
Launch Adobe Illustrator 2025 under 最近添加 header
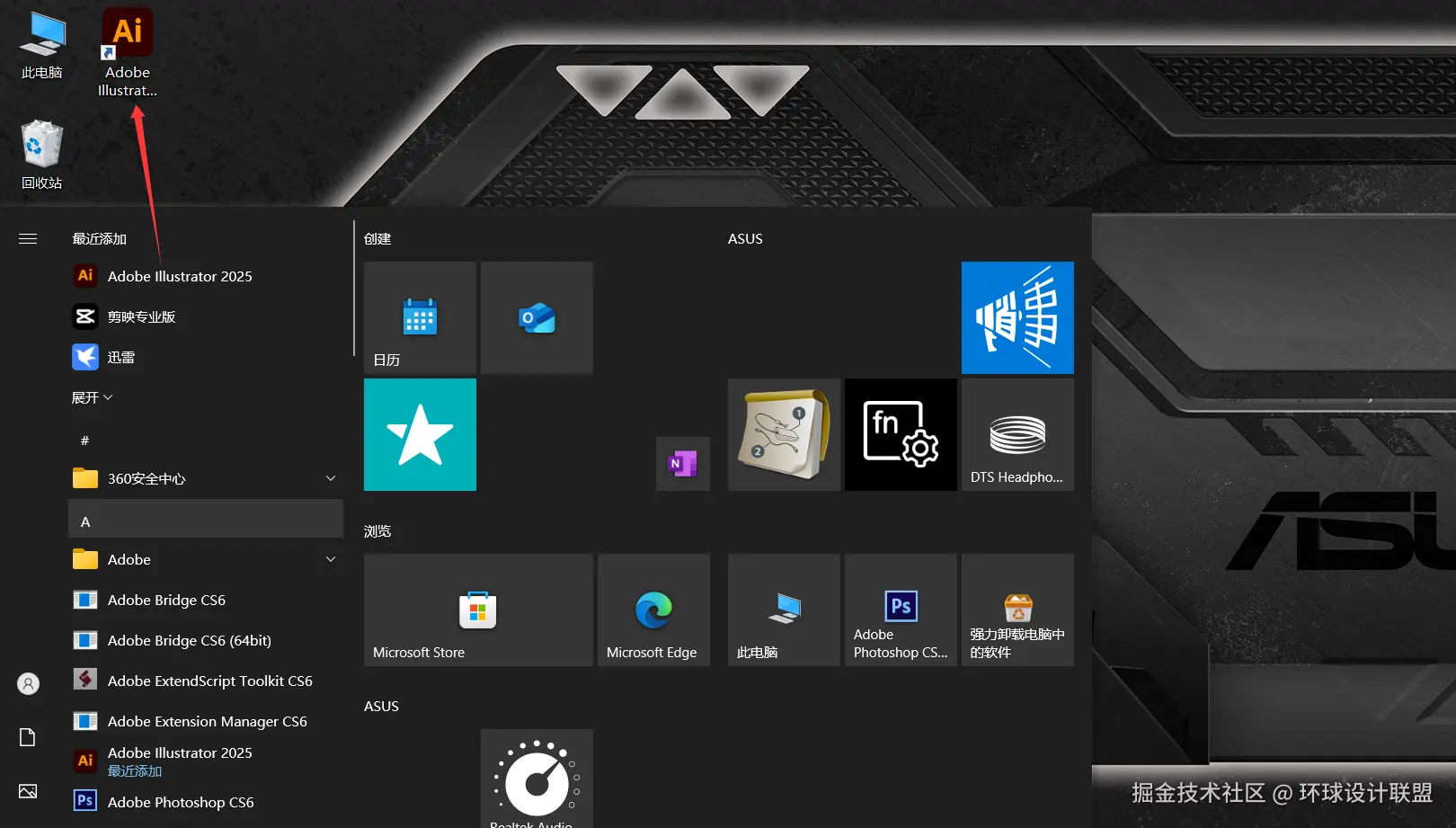(x=206, y=276)
